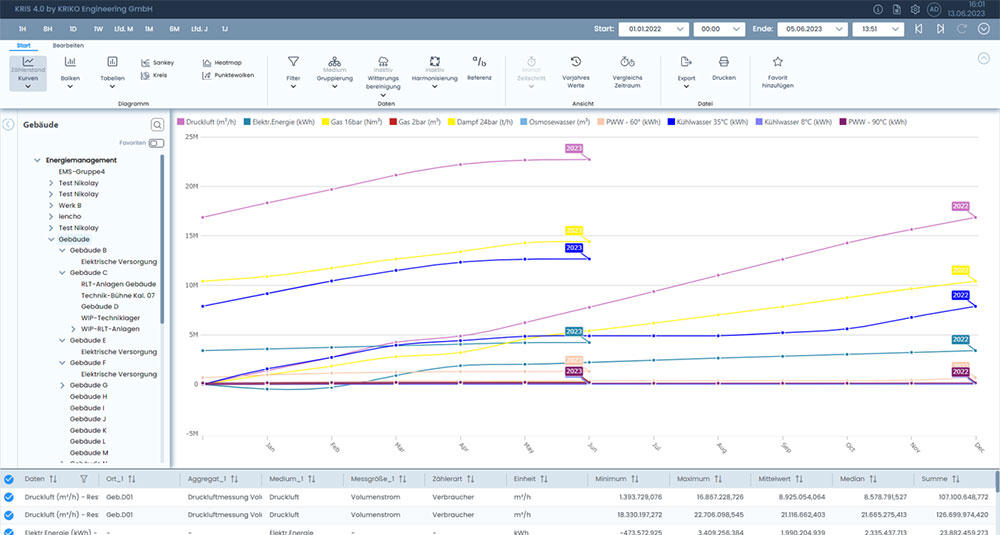Uncheck the first Druckluft row checkbox

(9, 497)
